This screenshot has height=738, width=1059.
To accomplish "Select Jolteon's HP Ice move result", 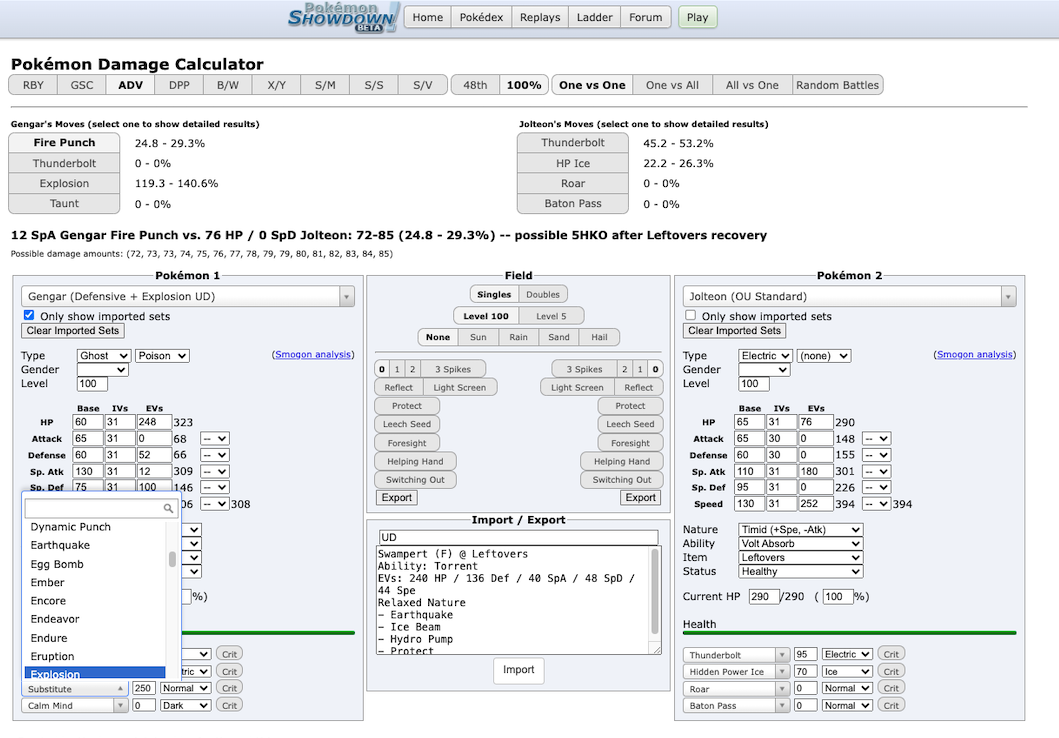I will (x=573, y=163).
